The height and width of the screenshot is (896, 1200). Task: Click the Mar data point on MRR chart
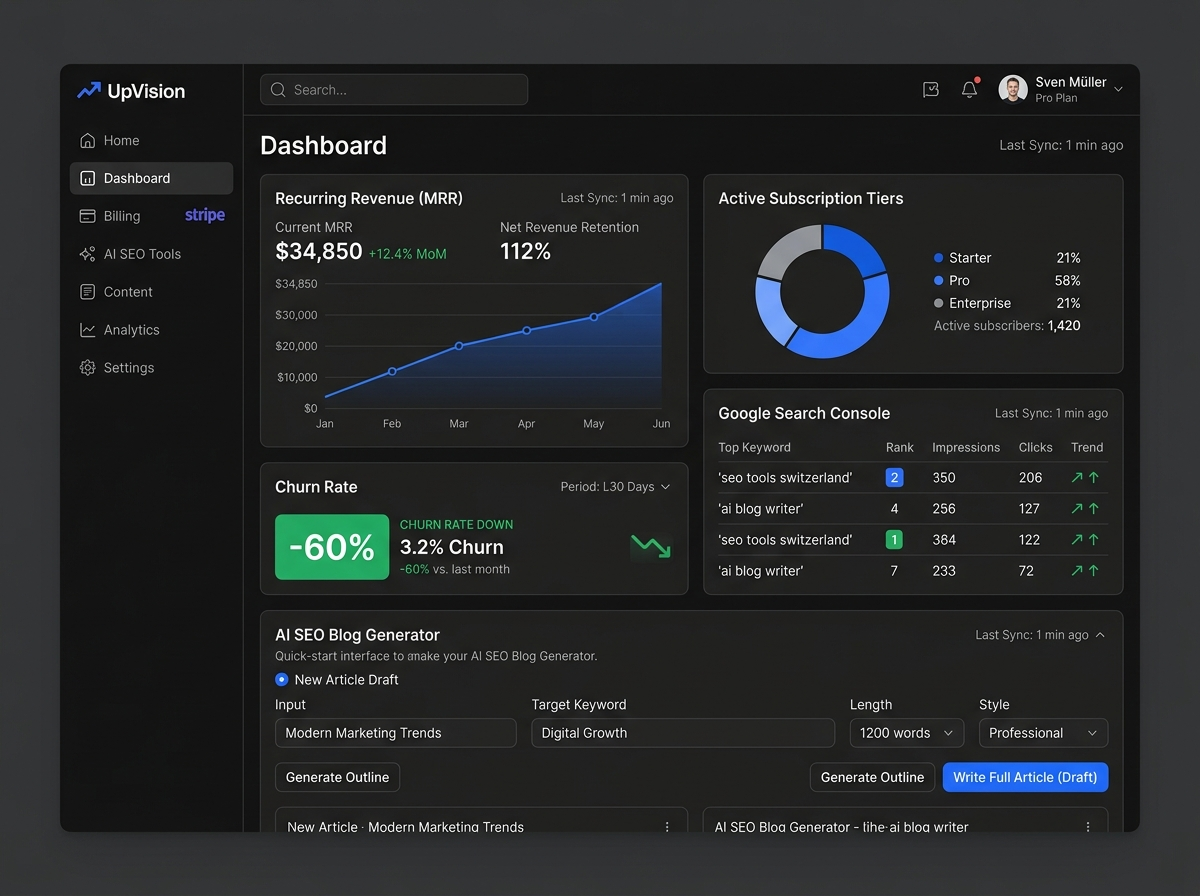click(459, 346)
